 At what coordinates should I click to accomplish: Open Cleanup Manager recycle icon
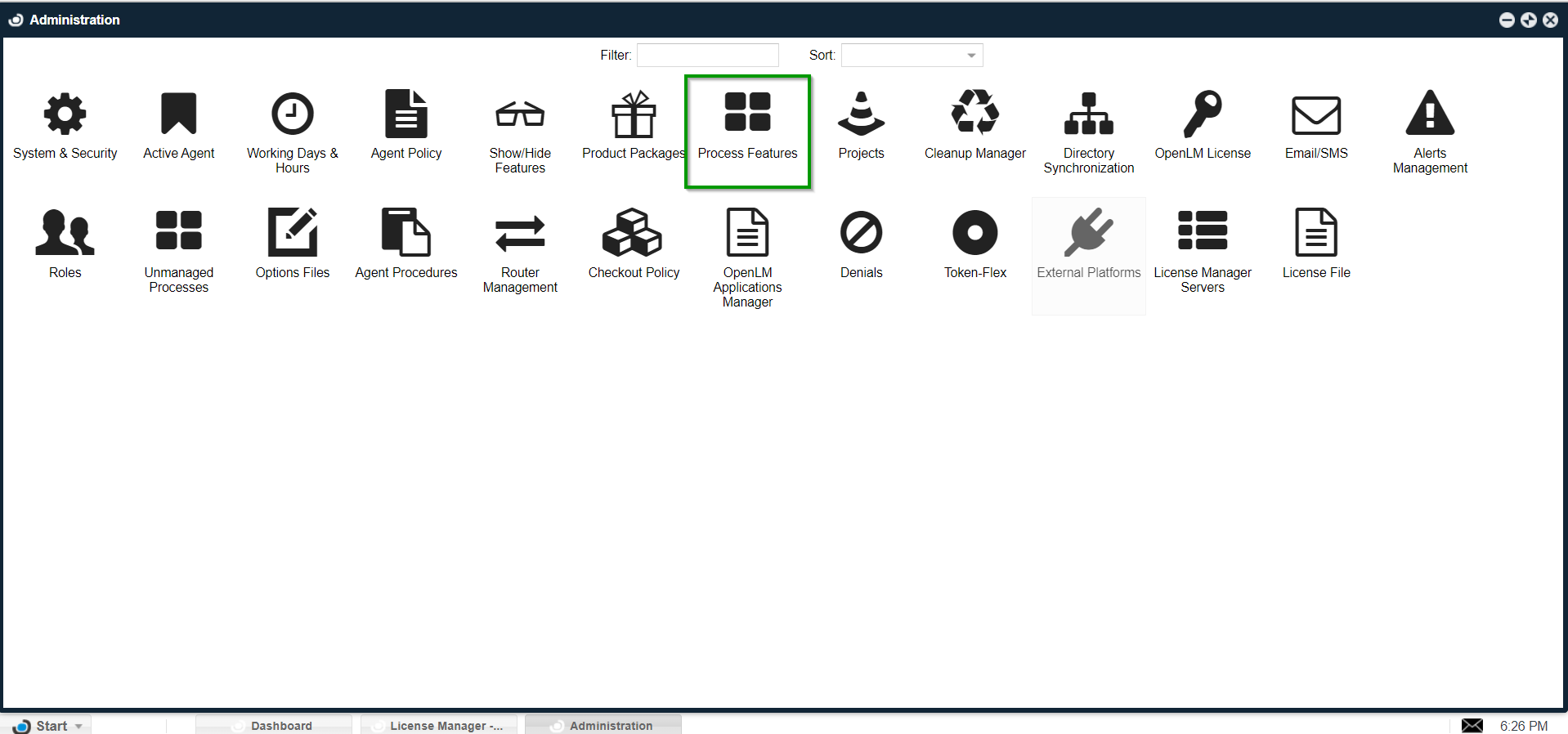point(974,114)
